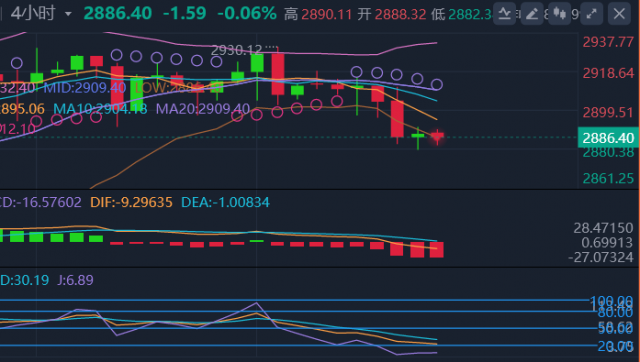Click the last purple SAR circle marker
640x362 pixels.
point(437,85)
